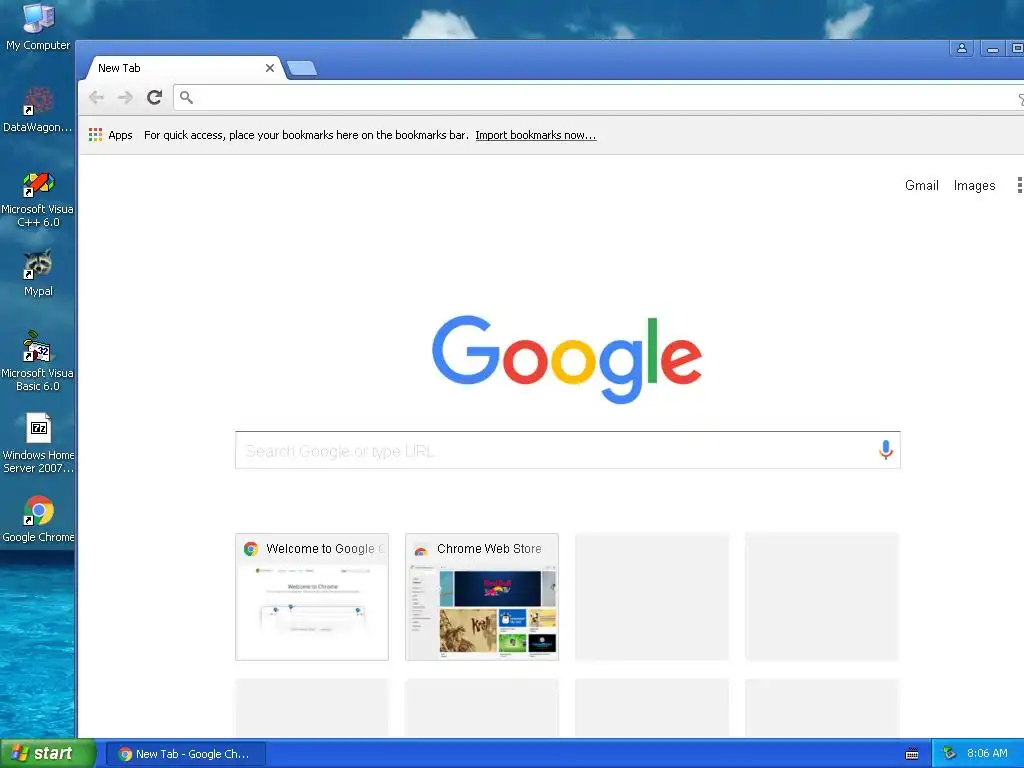The image size is (1024, 768).
Task: Select Windows Home Server 2007 archive file
Action: click(x=38, y=444)
